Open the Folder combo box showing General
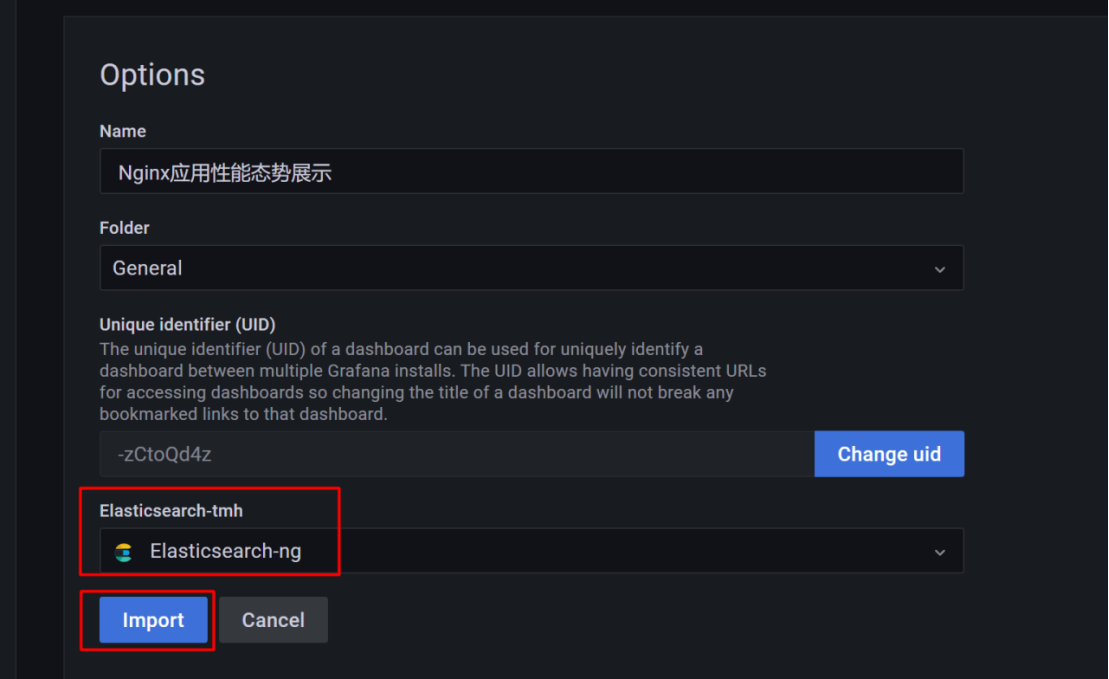 point(532,268)
